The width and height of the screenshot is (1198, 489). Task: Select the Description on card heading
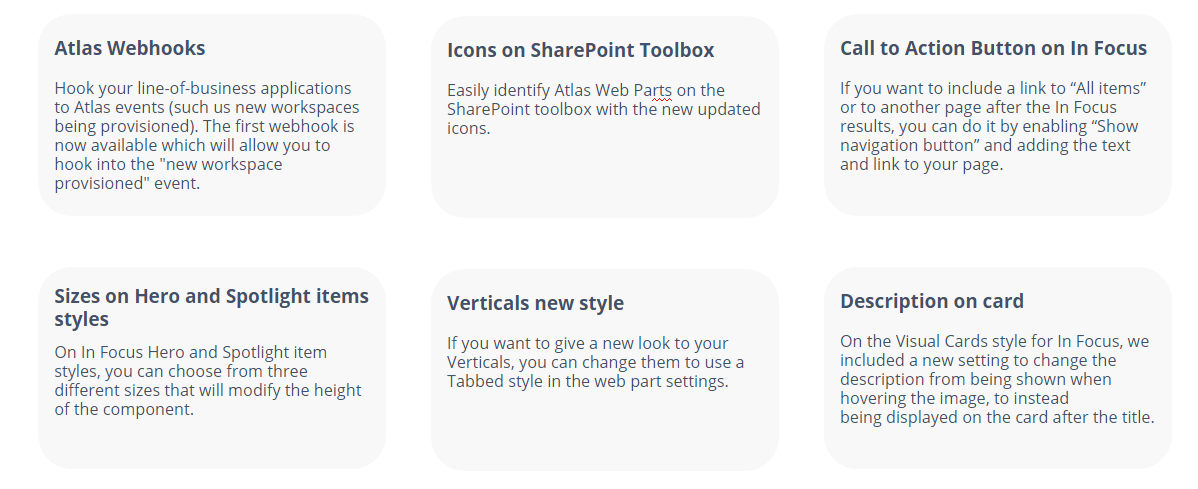tap(932, 301)
